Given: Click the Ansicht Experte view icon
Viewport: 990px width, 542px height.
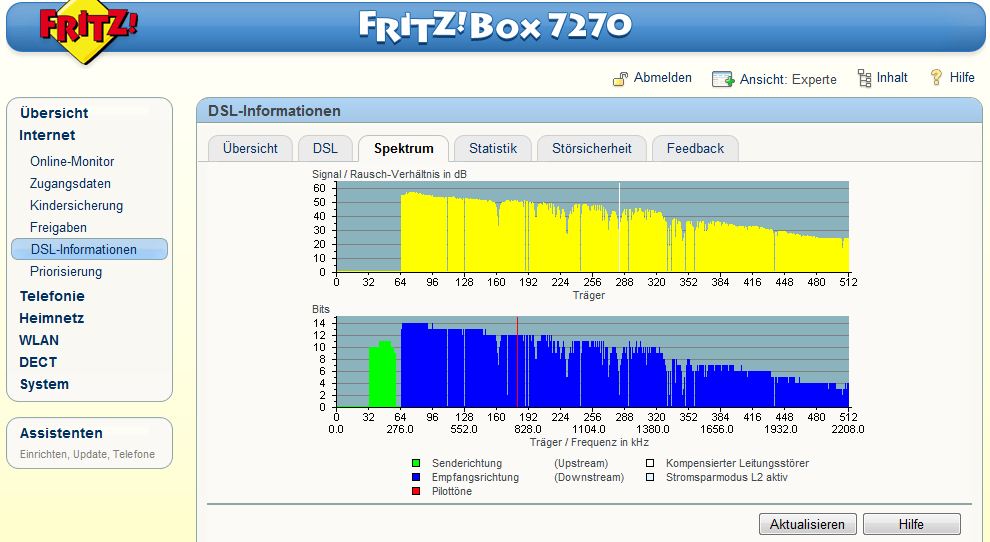Looking at the screenshot, I should click(723, 79).
